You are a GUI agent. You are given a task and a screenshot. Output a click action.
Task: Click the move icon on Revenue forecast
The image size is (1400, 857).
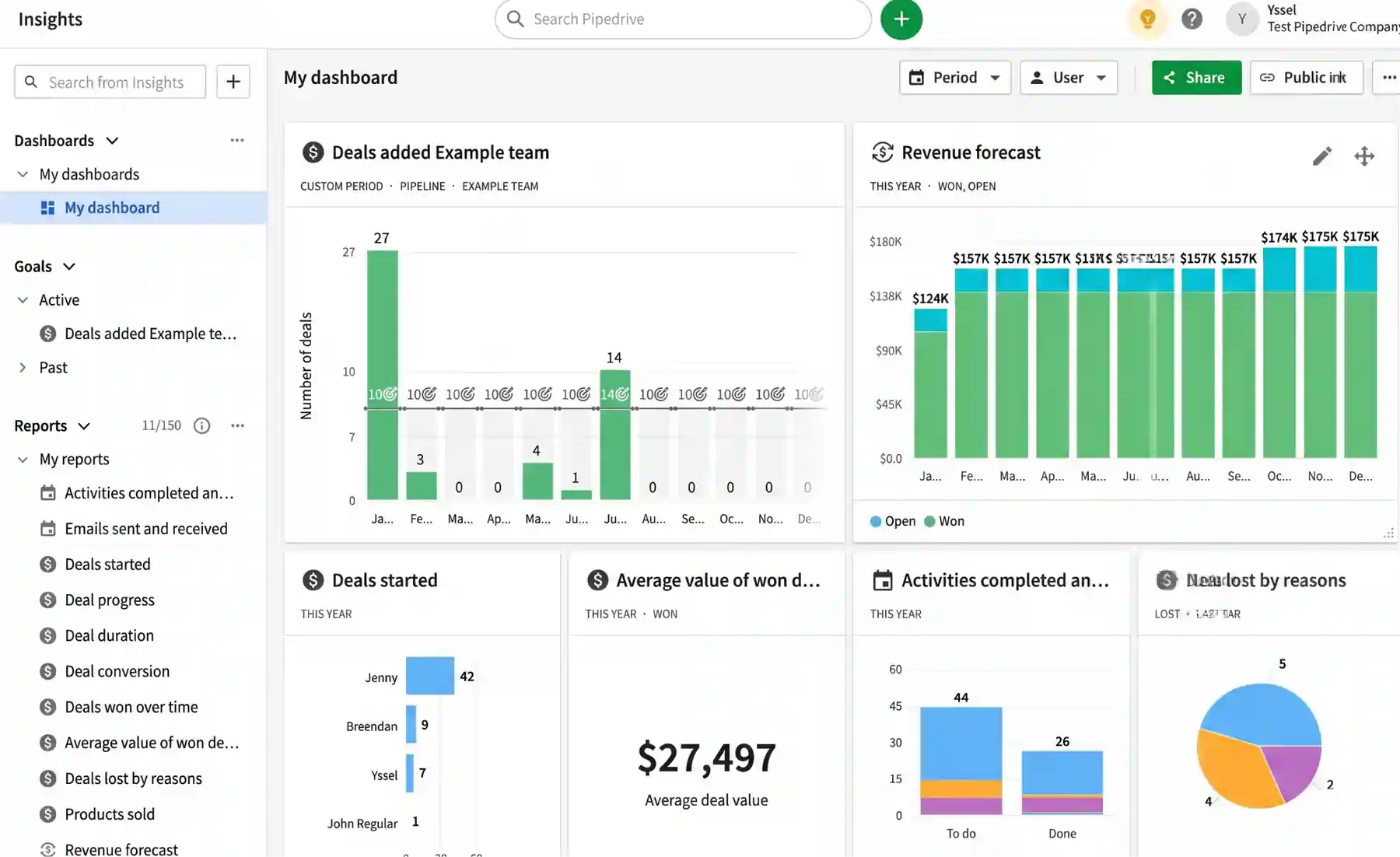[x=1364, y=156]
